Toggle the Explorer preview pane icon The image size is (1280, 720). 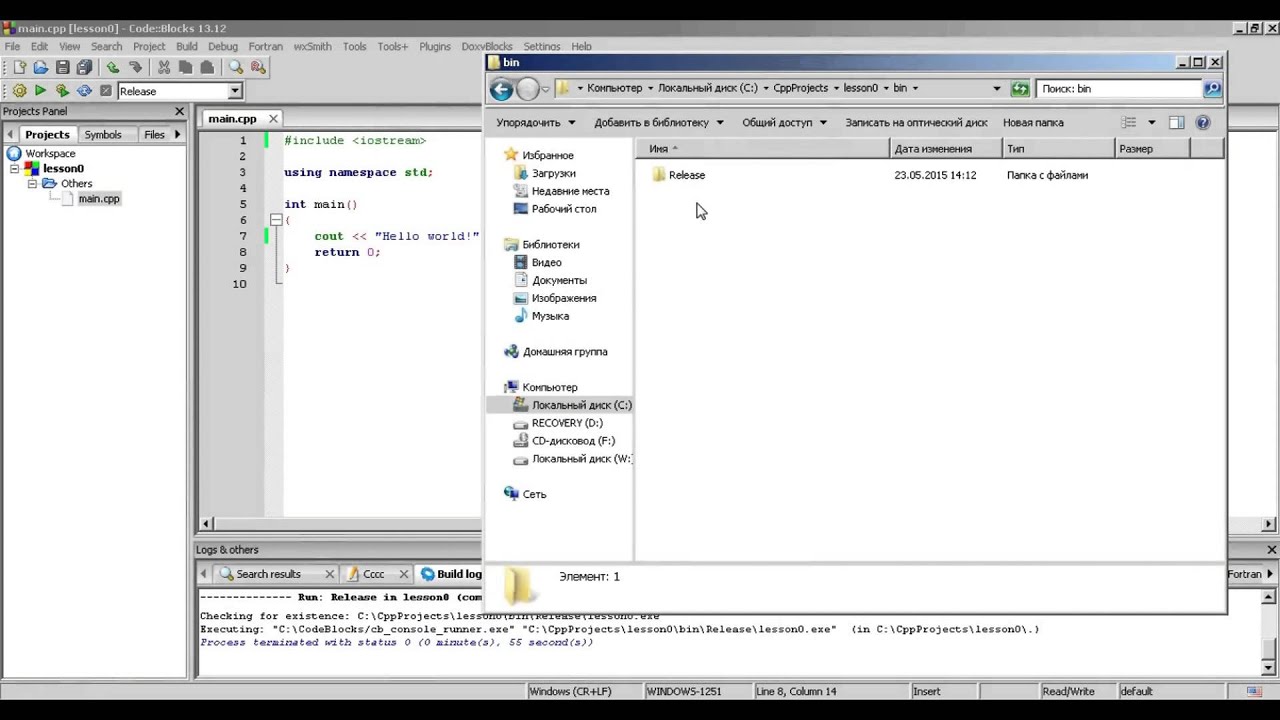(x=1176, y=122)
